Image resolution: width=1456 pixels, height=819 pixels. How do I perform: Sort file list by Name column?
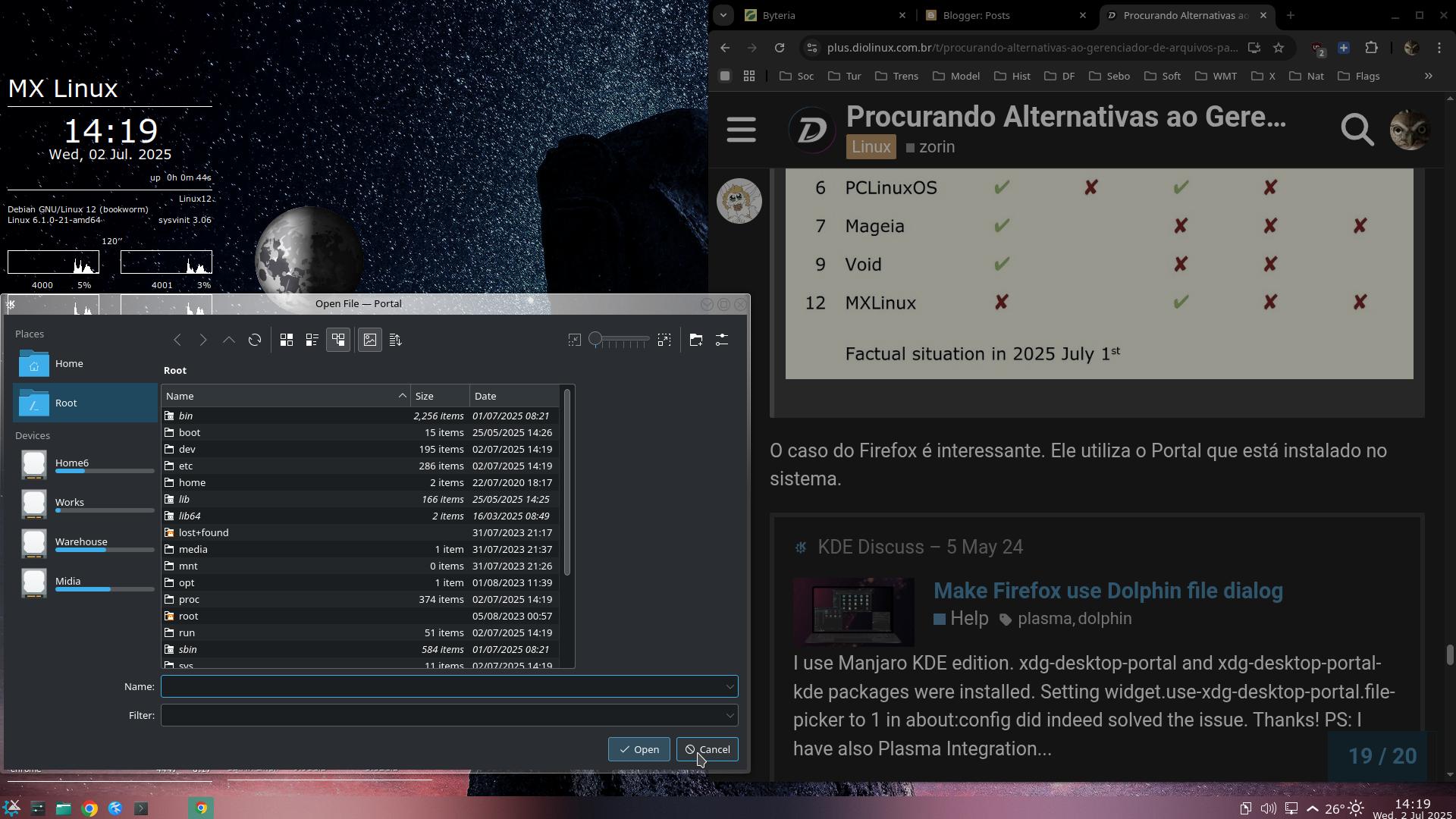tap(286, 396)
